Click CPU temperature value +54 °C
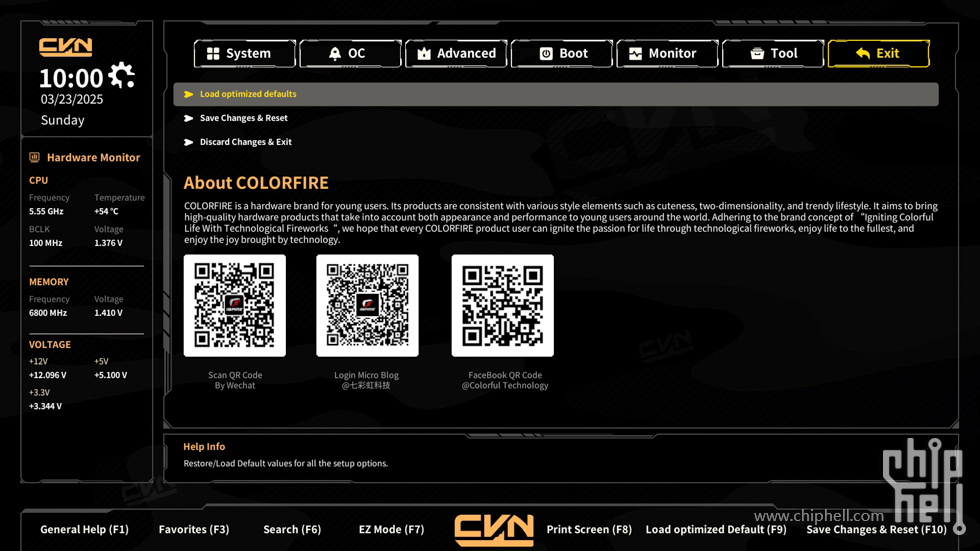980x551 pixels. (106, 212)
